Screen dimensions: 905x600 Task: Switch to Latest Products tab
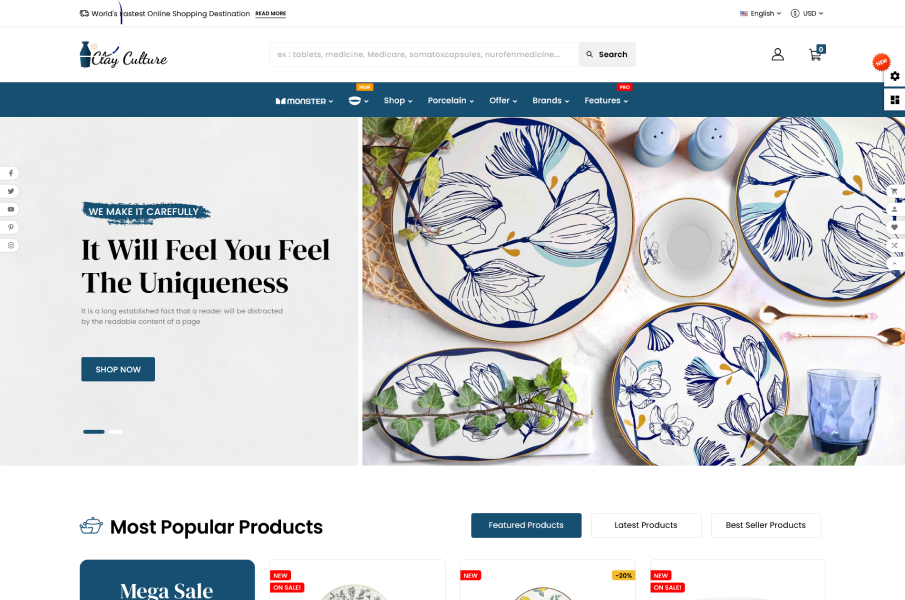[646, 525]
